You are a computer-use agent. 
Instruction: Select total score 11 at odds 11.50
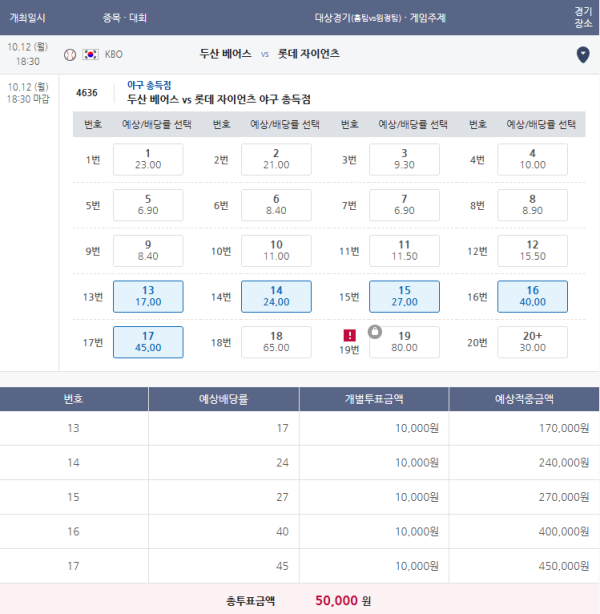(x=404, y=251)
